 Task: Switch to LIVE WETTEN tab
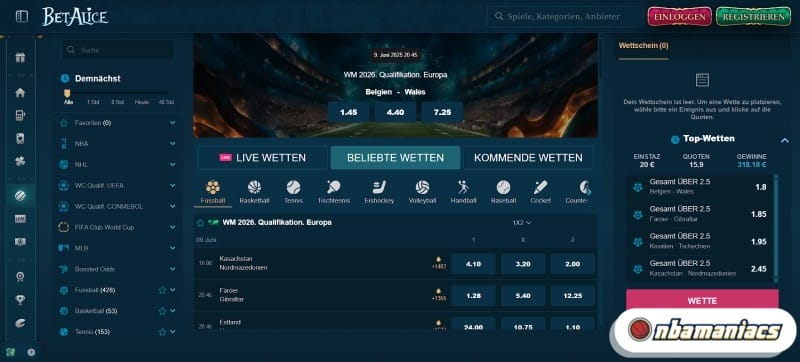263,158
